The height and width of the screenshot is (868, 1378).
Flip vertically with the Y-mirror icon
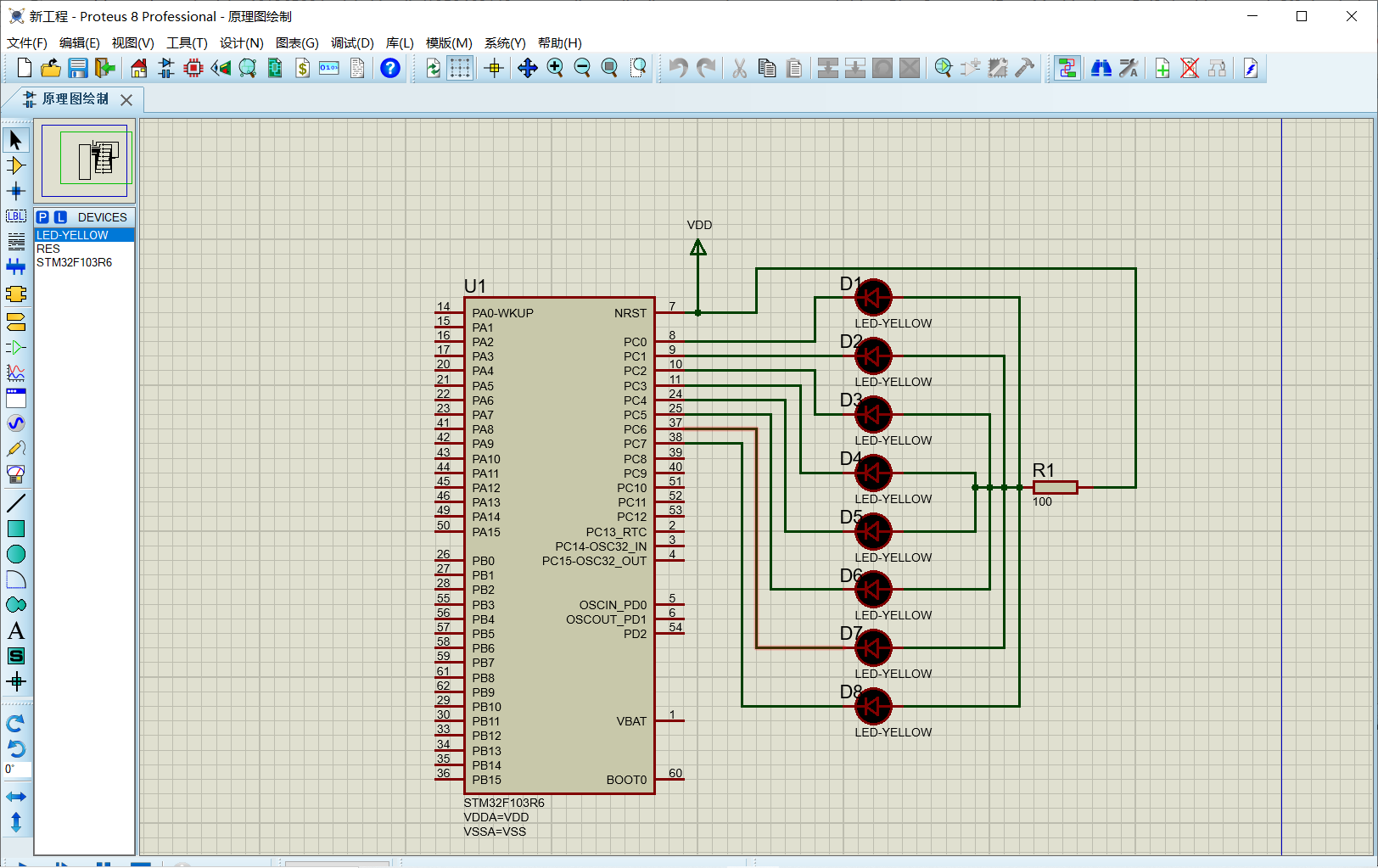click(16, 822)
